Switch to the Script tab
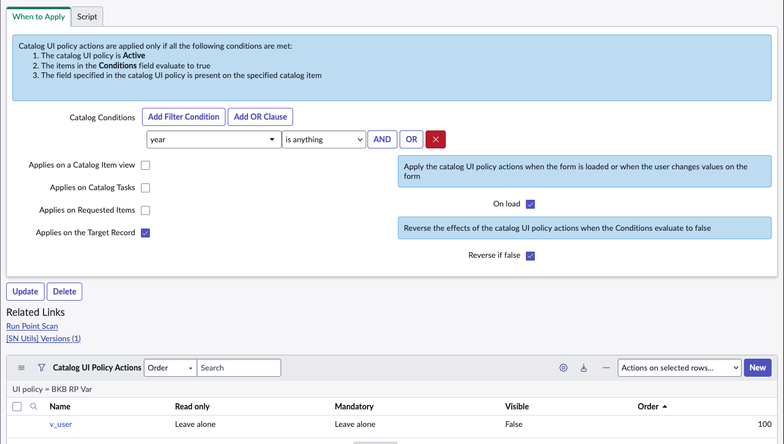Viewport: 784px width, 444px height. [87, 17]
